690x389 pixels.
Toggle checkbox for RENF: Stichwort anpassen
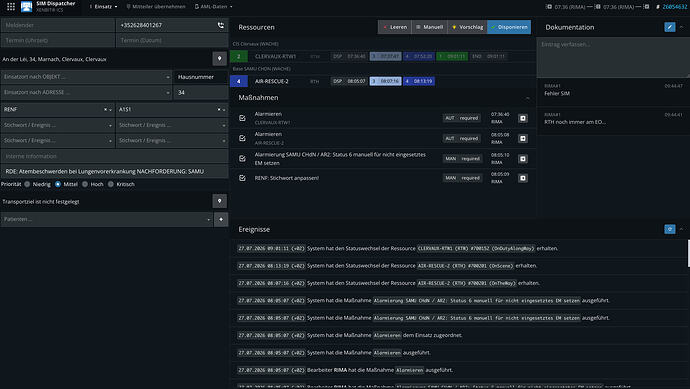point(242,178)
